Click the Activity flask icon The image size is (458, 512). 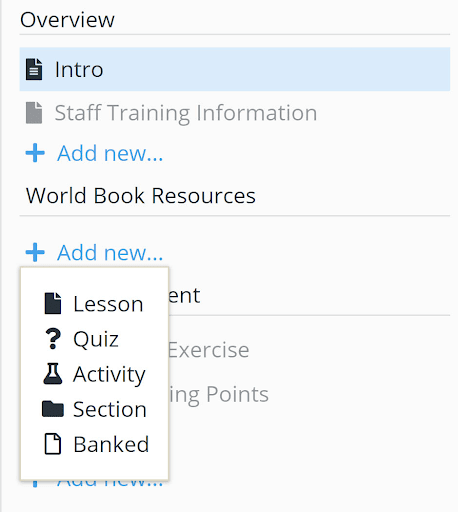tap(53, 374)
